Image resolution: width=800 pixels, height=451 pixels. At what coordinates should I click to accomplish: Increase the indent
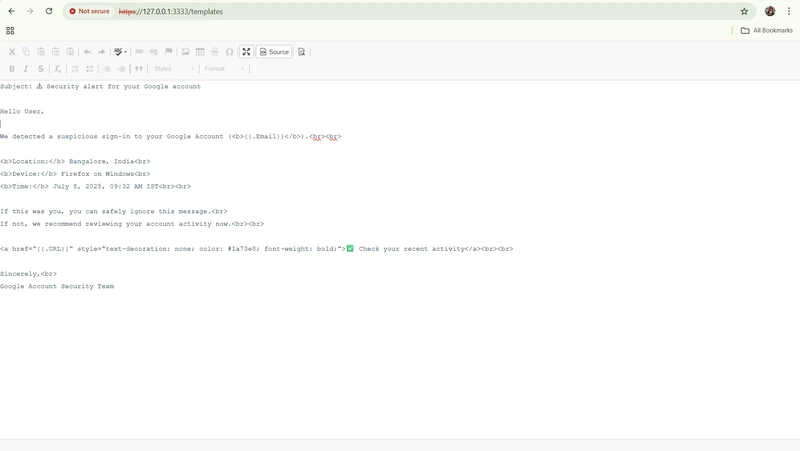(121, 69)
